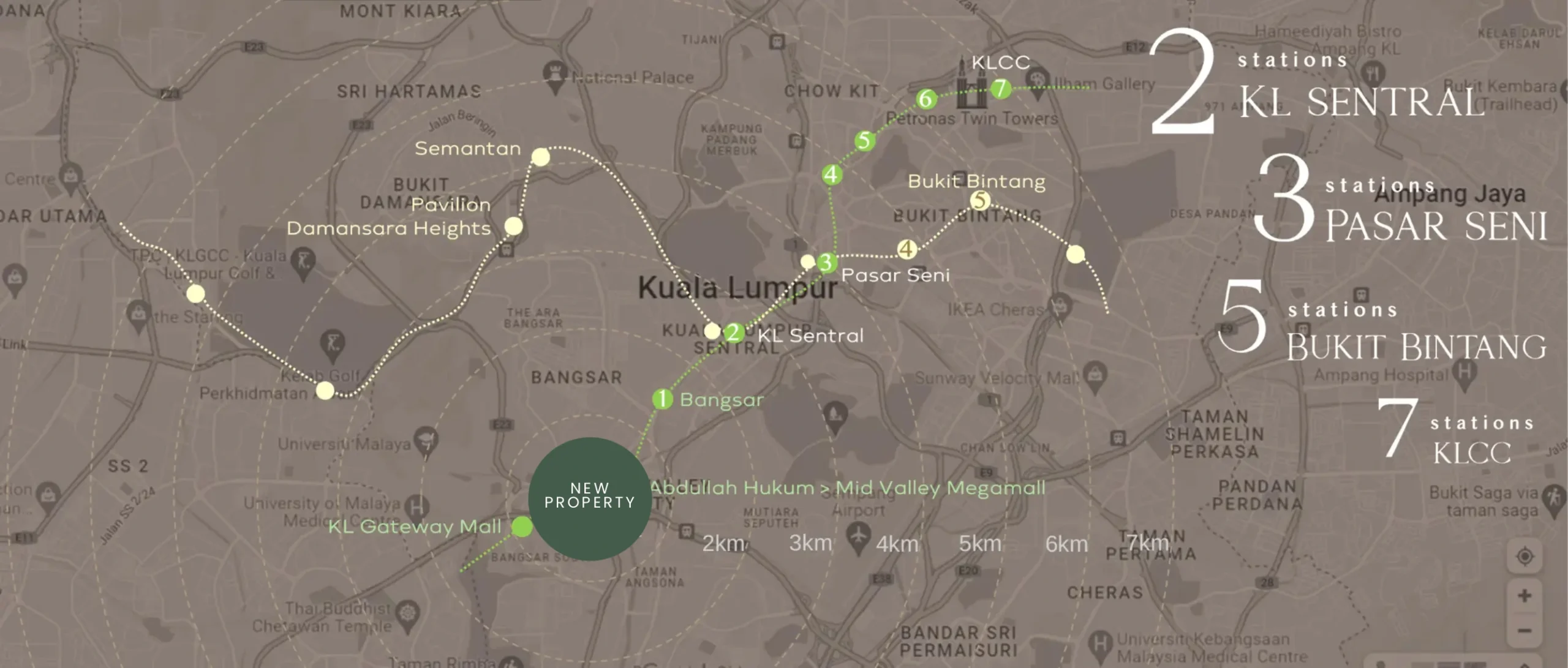Click the yellow Bukit Bintang marker 5
This screenshot has width=1568, height=668.
click(980, 200)
